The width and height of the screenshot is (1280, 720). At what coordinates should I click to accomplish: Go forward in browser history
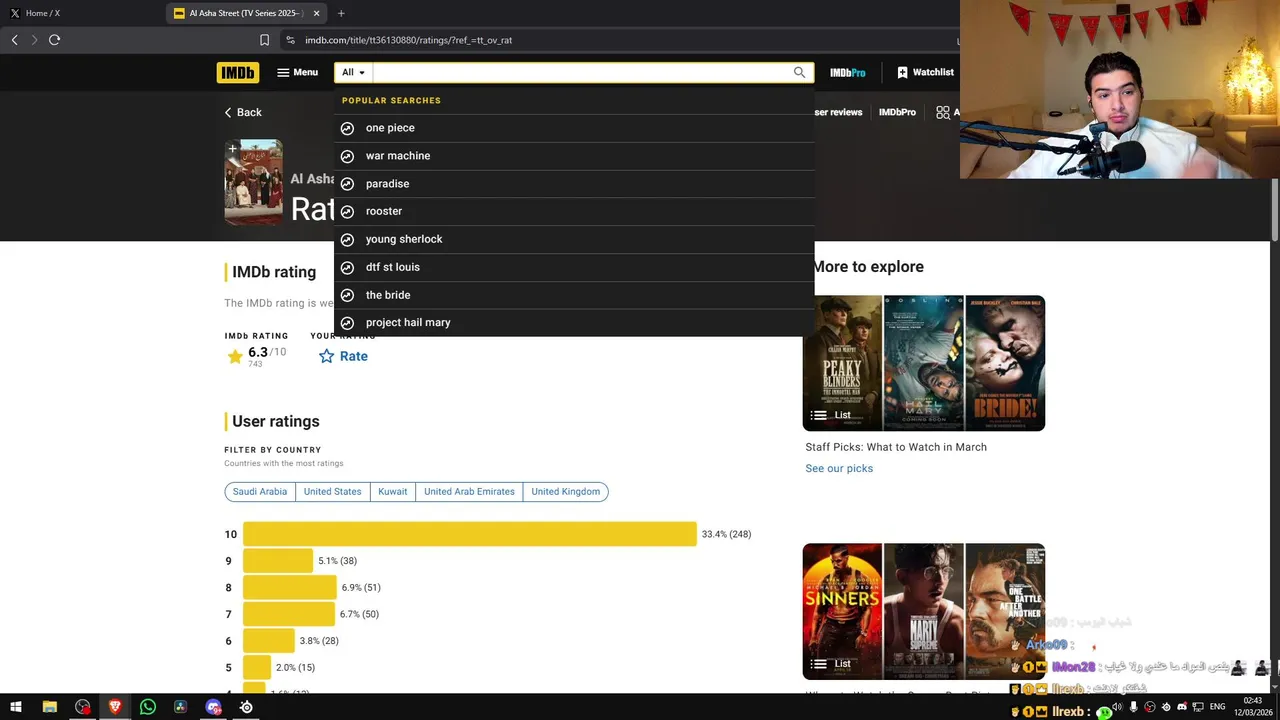(34, 40)
